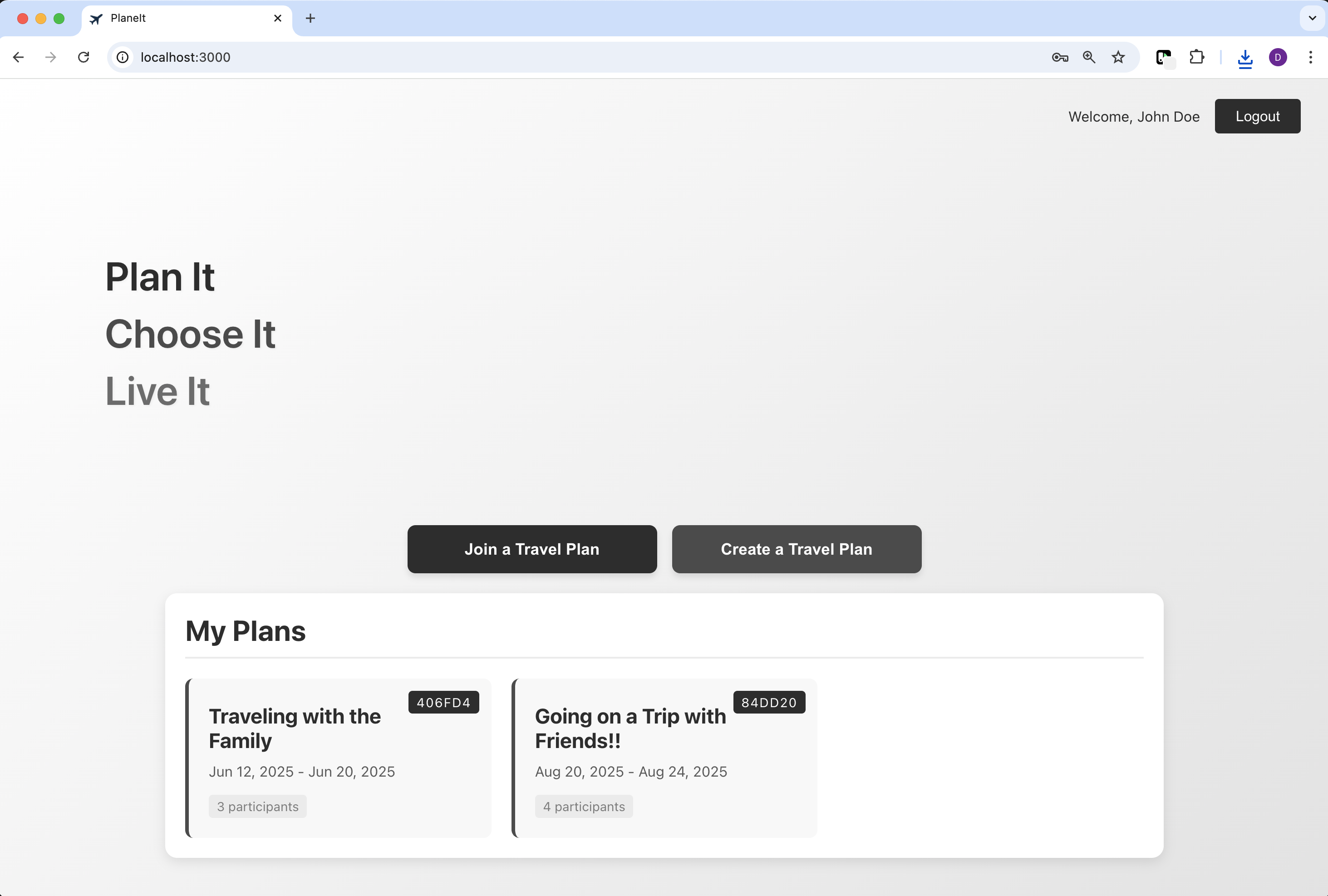Reload the localhost page
The image size is (1328, 896).
84,57
